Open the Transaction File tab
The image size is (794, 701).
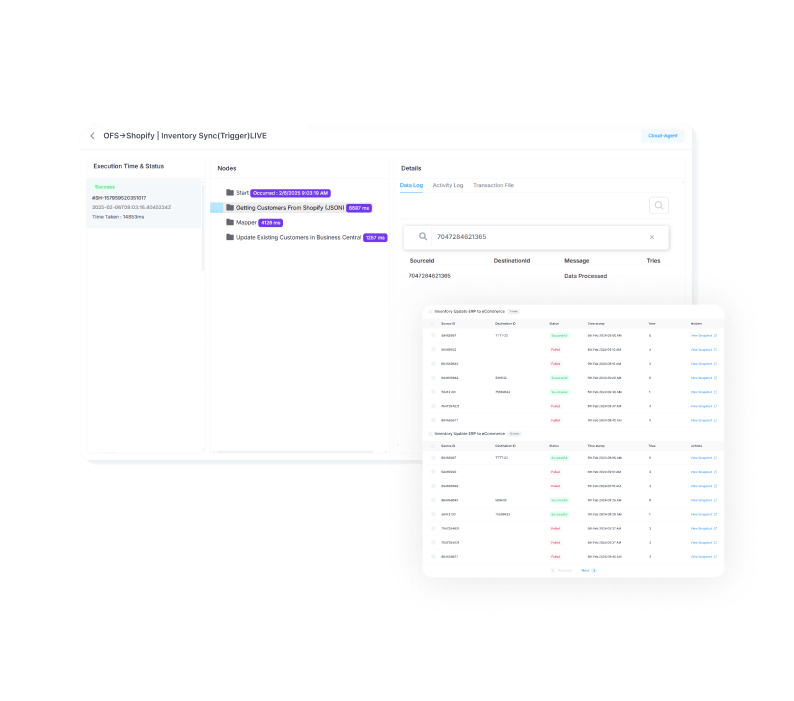(493, 185)
